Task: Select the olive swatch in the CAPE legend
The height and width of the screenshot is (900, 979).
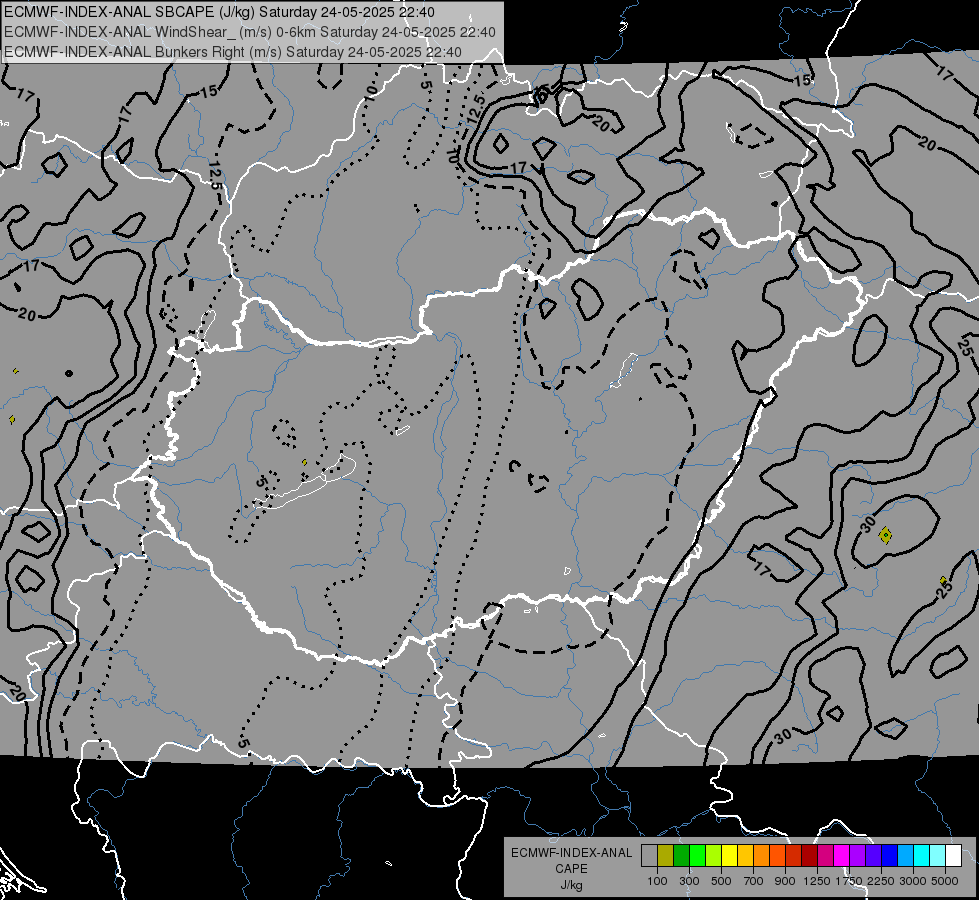Action: [666, 856]
